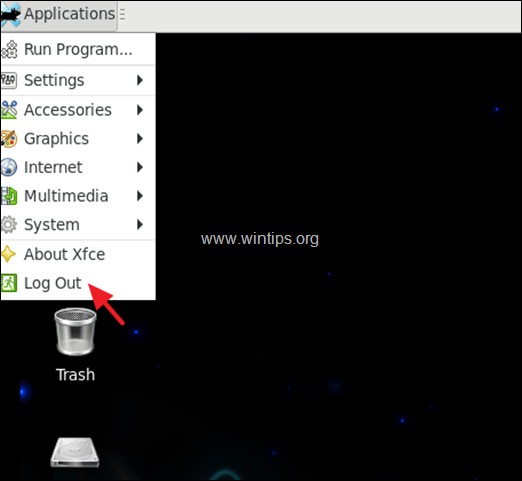The image size is (522, 481).
Task: Expand the Settings submenu arrow
Action: (x=140, y=80)
